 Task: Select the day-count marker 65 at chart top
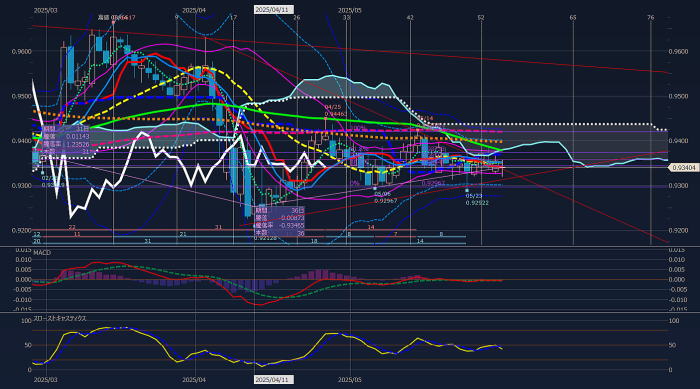pyautogui.click(x=573, y=17)
